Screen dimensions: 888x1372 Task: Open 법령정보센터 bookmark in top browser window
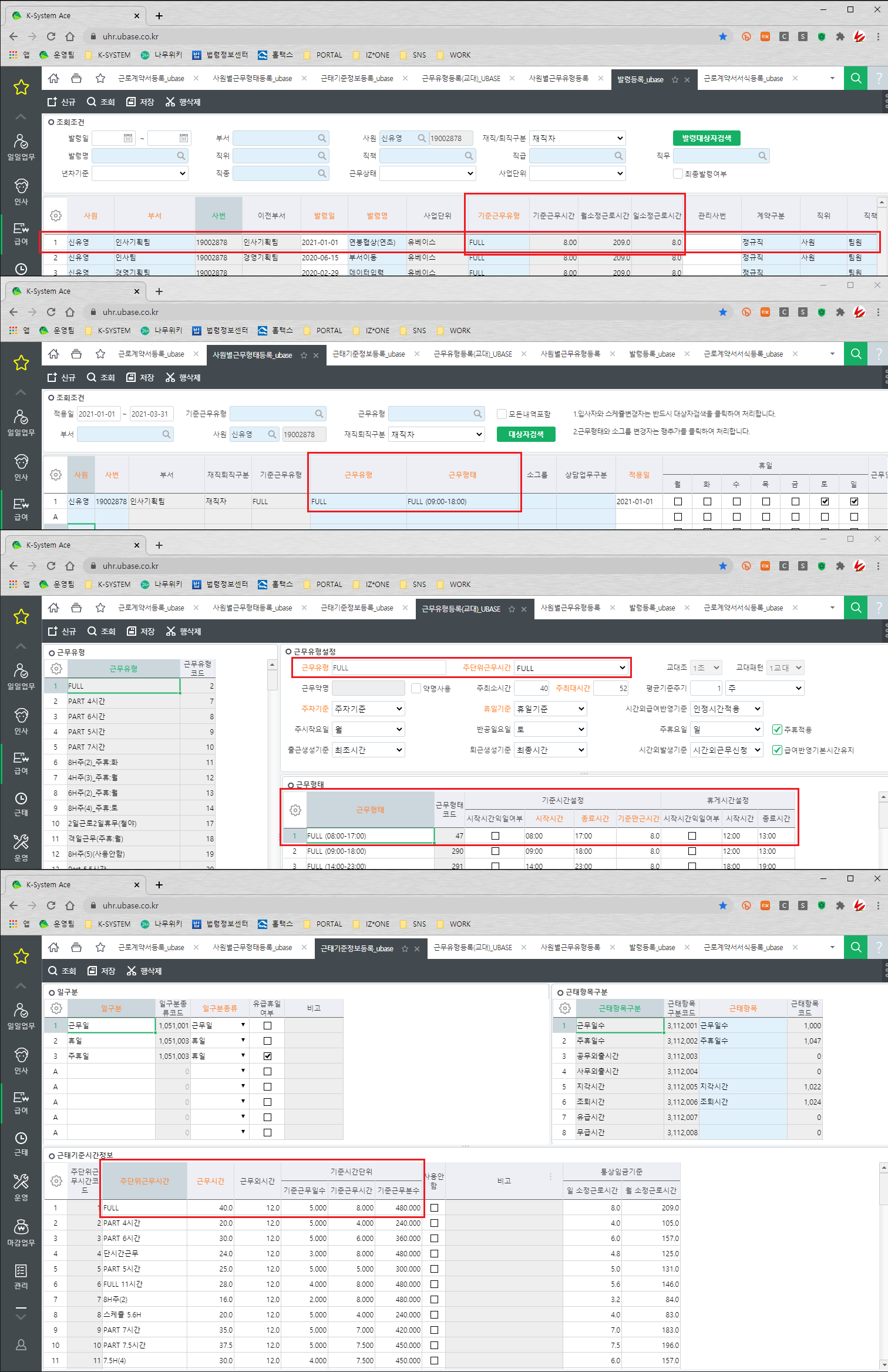[x=220, y=55]
